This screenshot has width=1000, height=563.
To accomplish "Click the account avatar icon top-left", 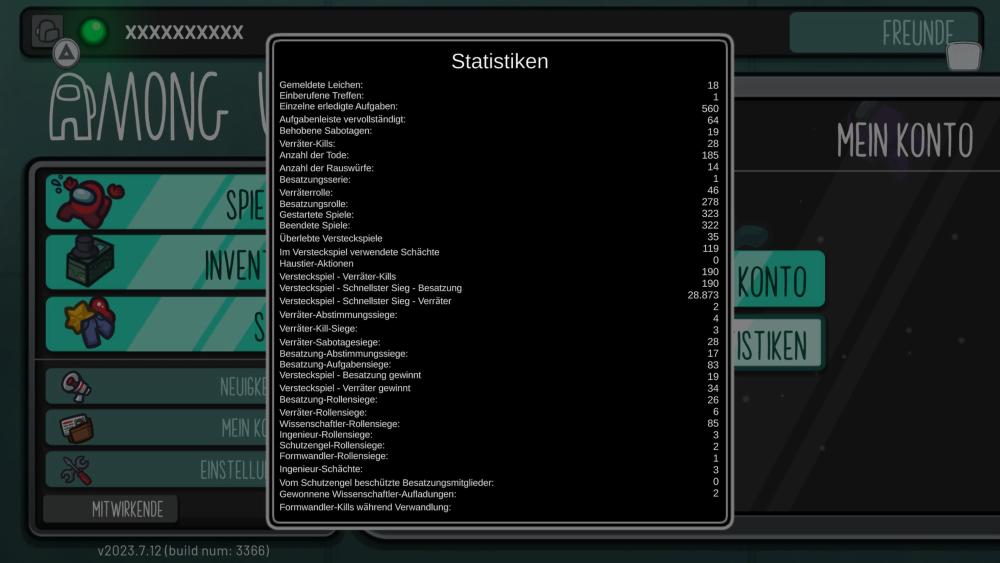I will coord(47,30).
